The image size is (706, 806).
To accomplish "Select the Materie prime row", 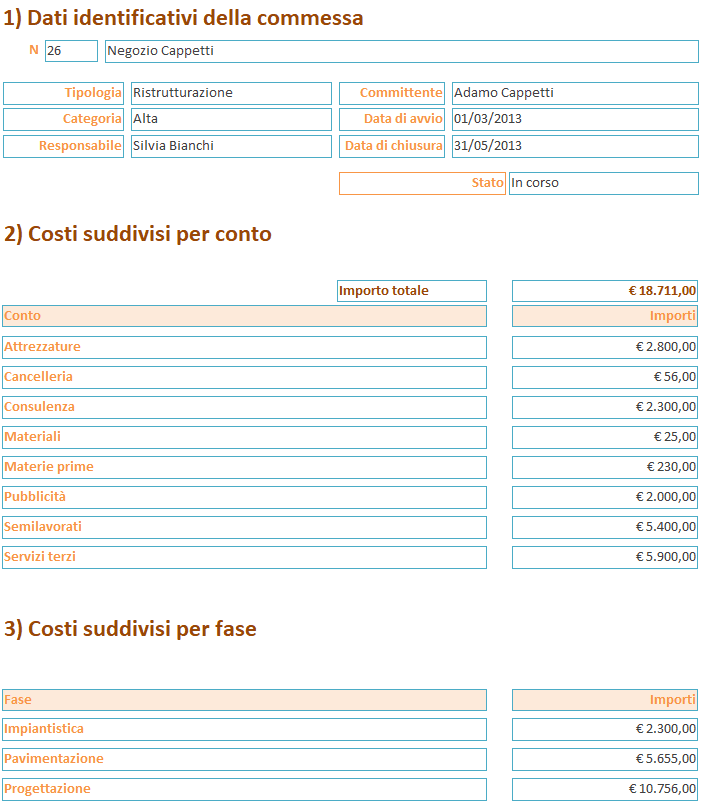I will [x=244, y=467].
